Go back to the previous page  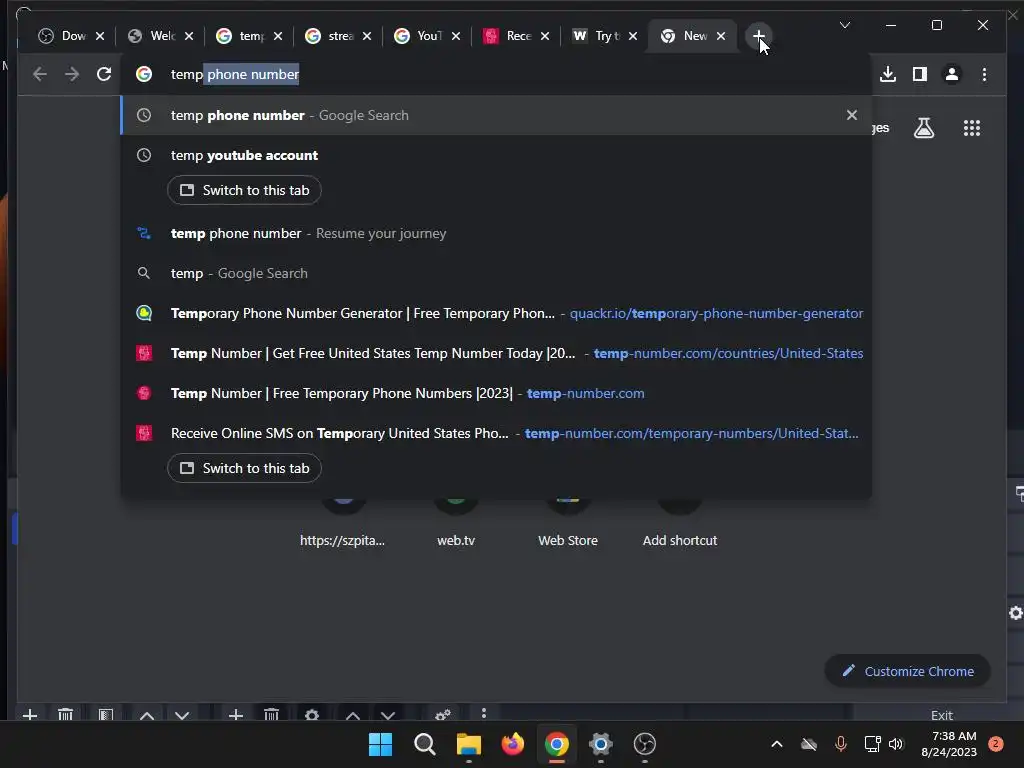[40, 74]
